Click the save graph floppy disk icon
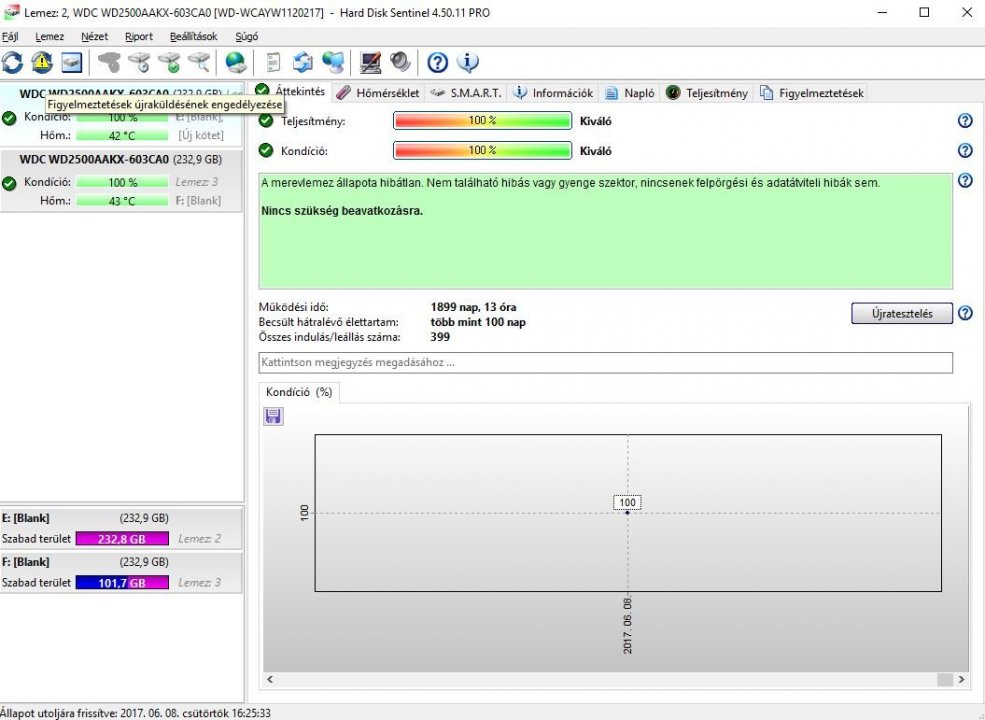The image size is (985, 720). coord(273,416)
